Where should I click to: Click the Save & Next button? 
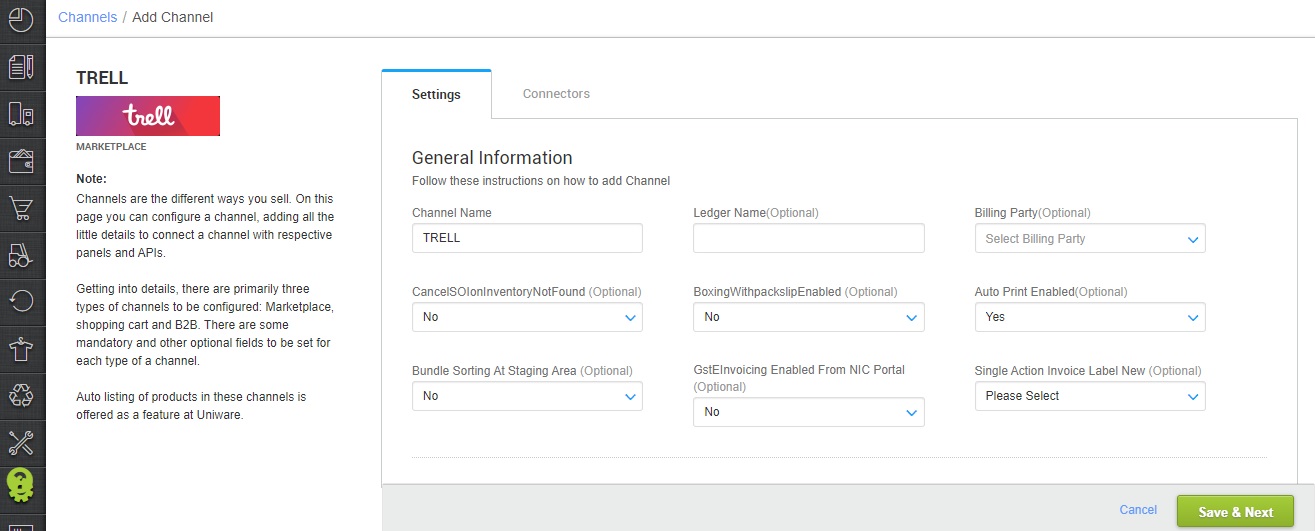[1235, 512]
